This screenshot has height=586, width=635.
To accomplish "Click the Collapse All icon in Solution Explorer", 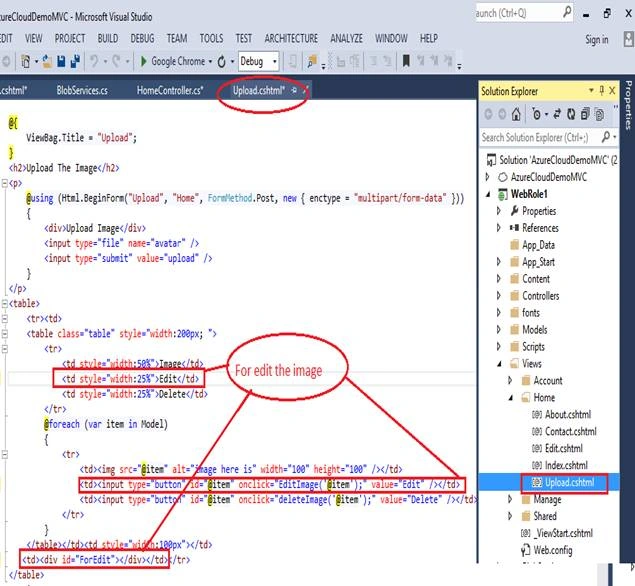I will click(585, 115).
